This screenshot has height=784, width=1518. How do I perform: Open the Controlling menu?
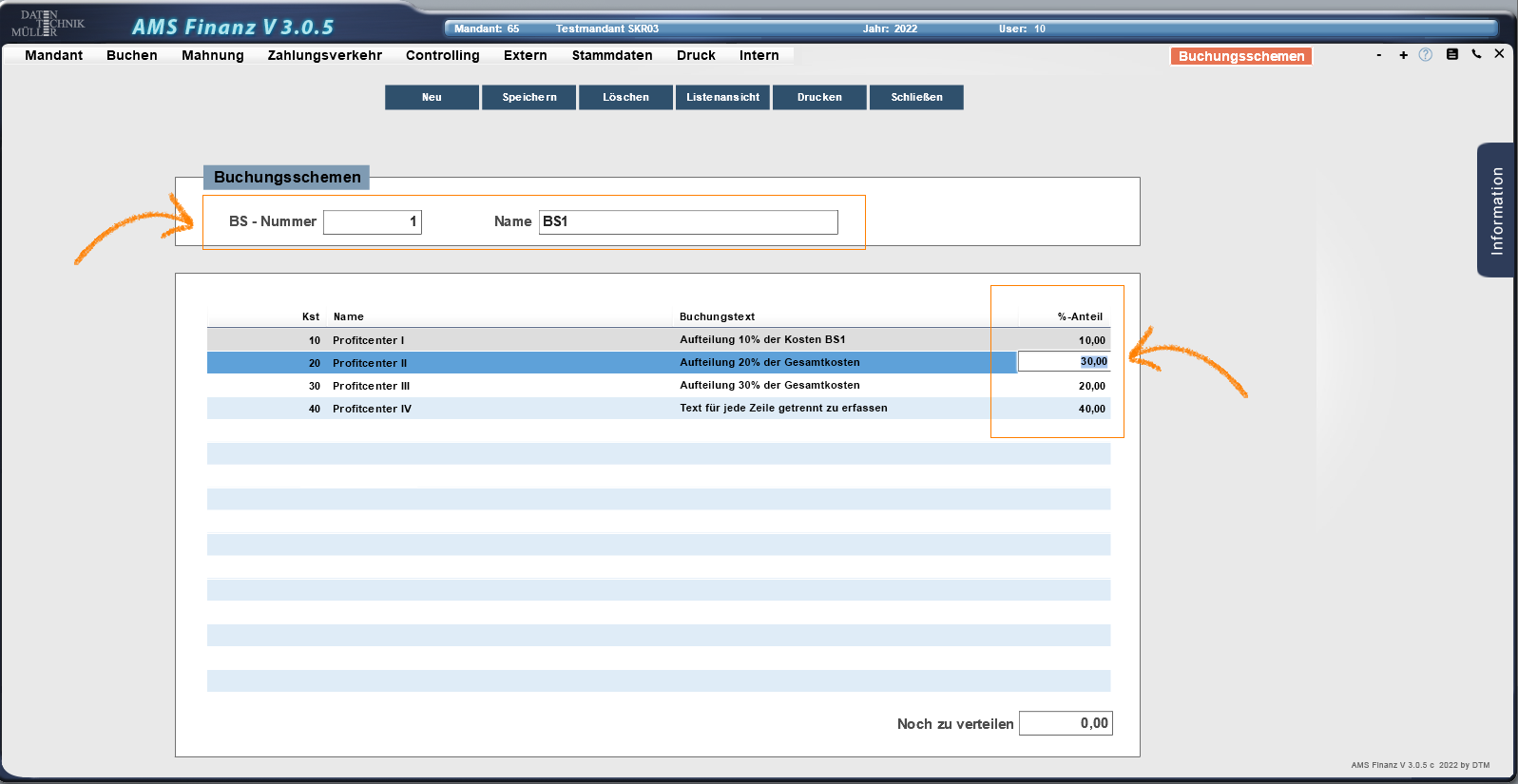pos(442,55)
